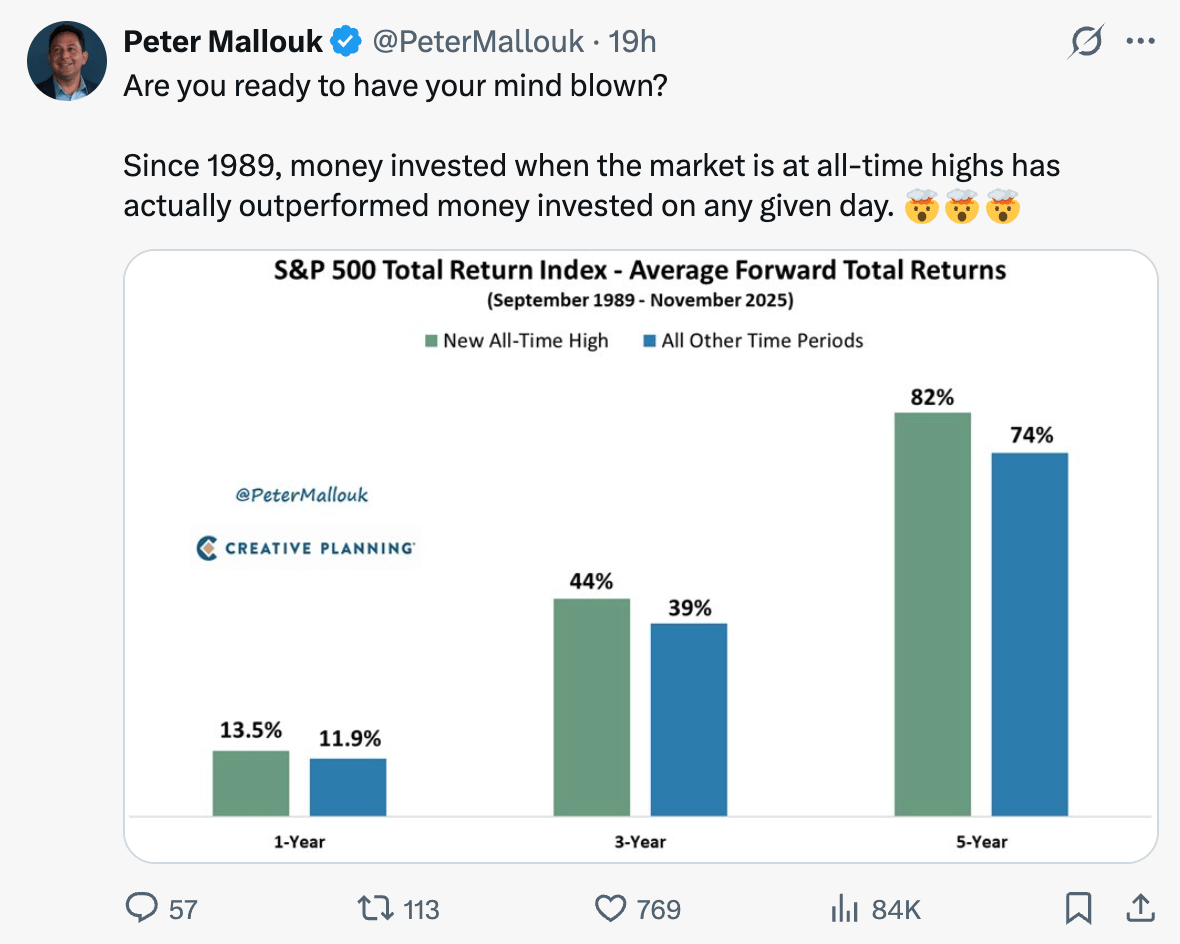Image resolution: width=1180 pixels, height=944 pixels.
Task: Click the Creative Planning logo in chart
Action: point(306,548)
